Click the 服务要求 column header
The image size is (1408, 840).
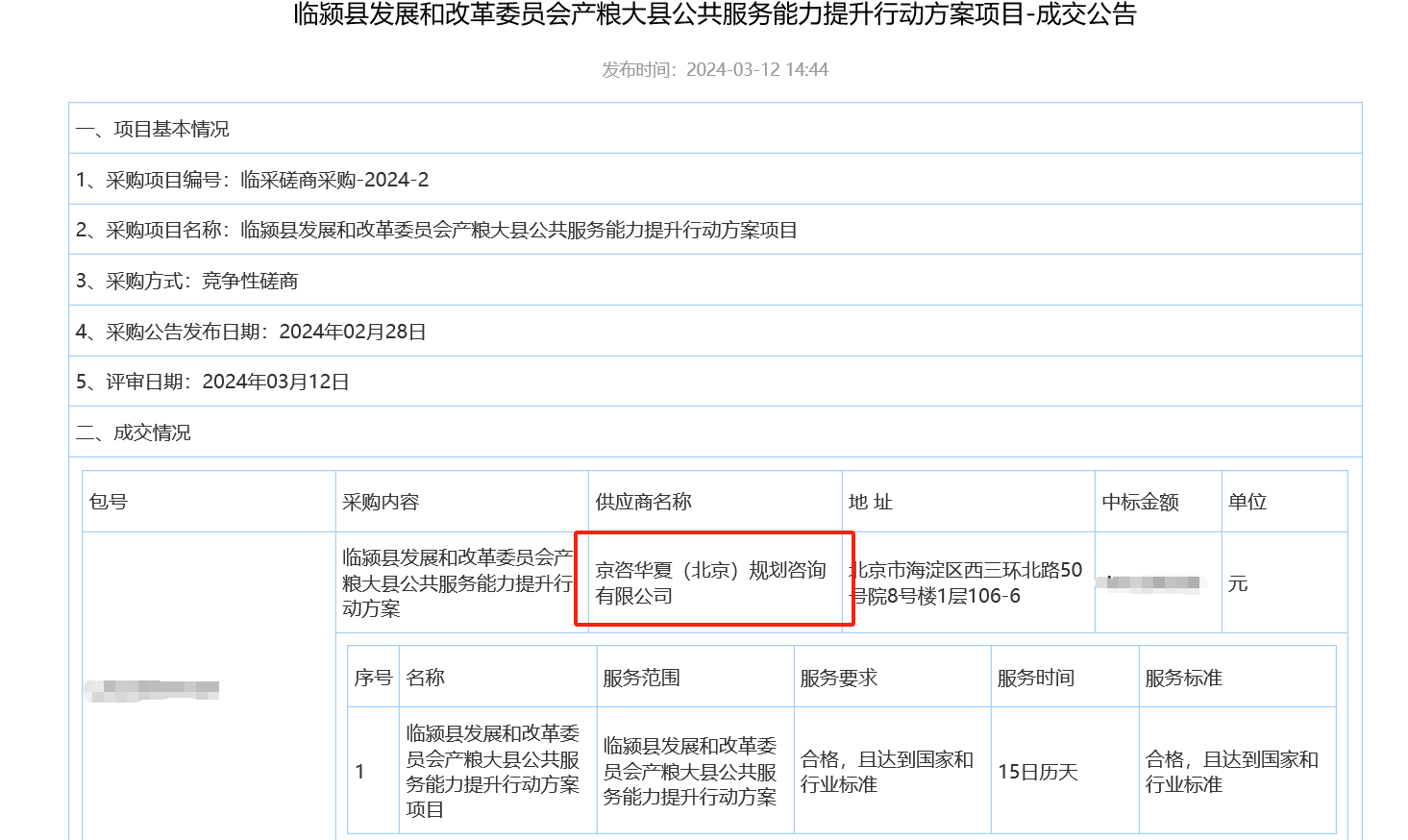[x=893, y=678]
